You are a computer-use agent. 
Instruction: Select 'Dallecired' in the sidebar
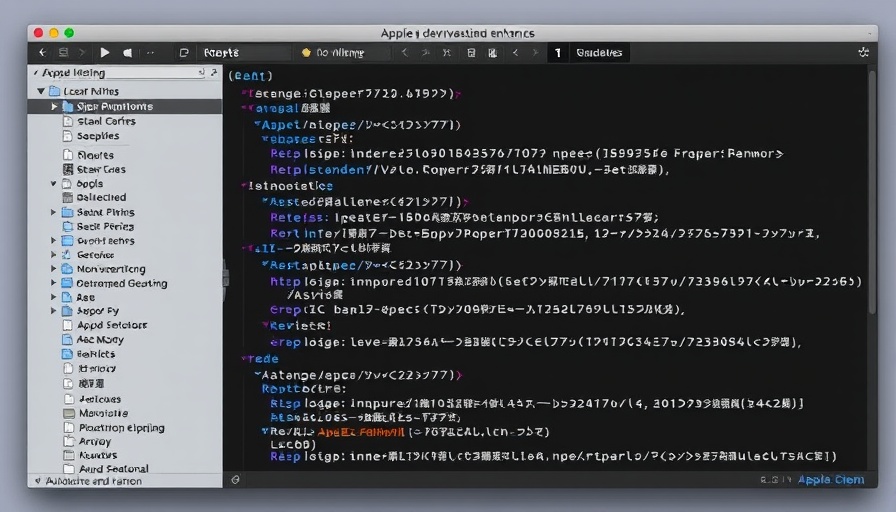102,198
